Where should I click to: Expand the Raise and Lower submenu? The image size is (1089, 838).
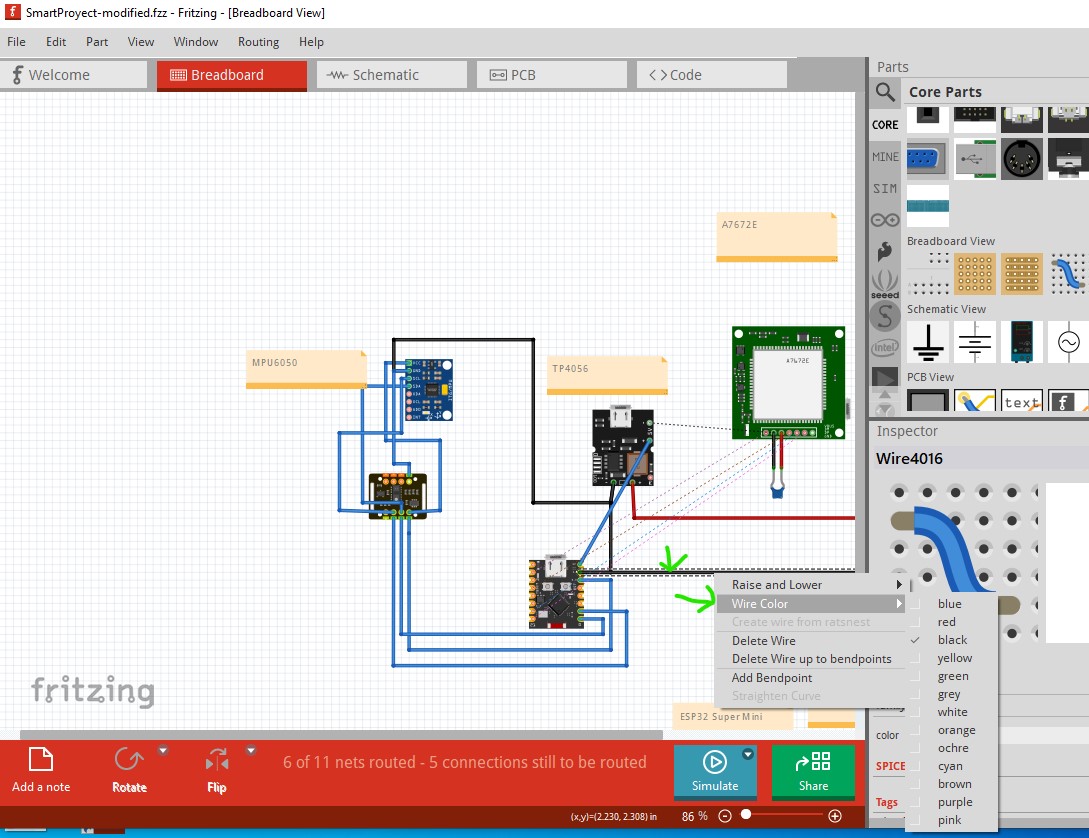coord(816,585)
